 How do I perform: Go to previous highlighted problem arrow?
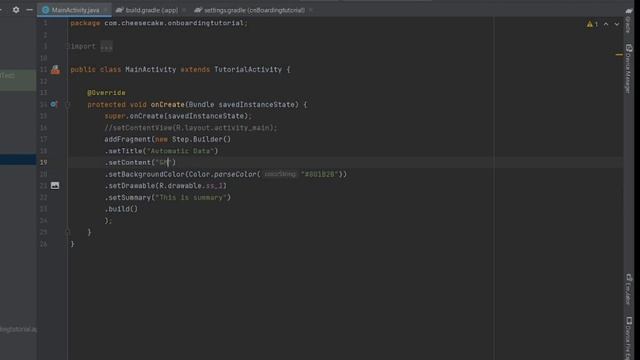(606, 24)
